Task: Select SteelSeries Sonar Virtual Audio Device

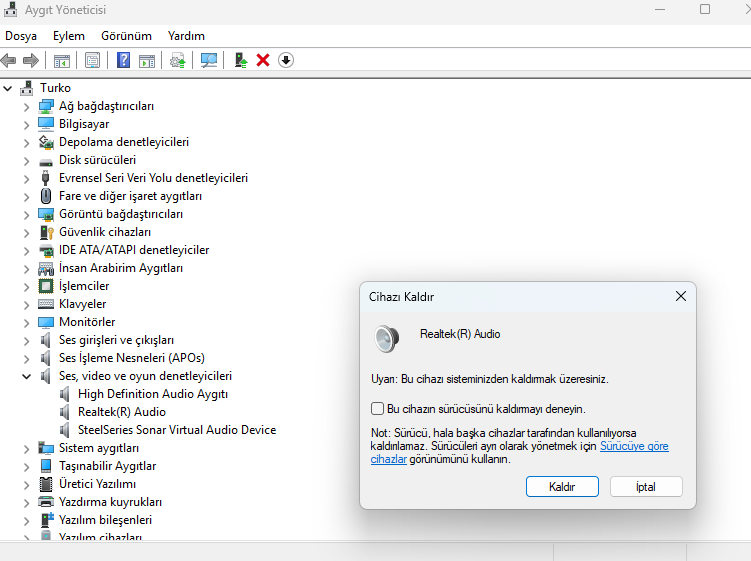Action: [177, 430]
